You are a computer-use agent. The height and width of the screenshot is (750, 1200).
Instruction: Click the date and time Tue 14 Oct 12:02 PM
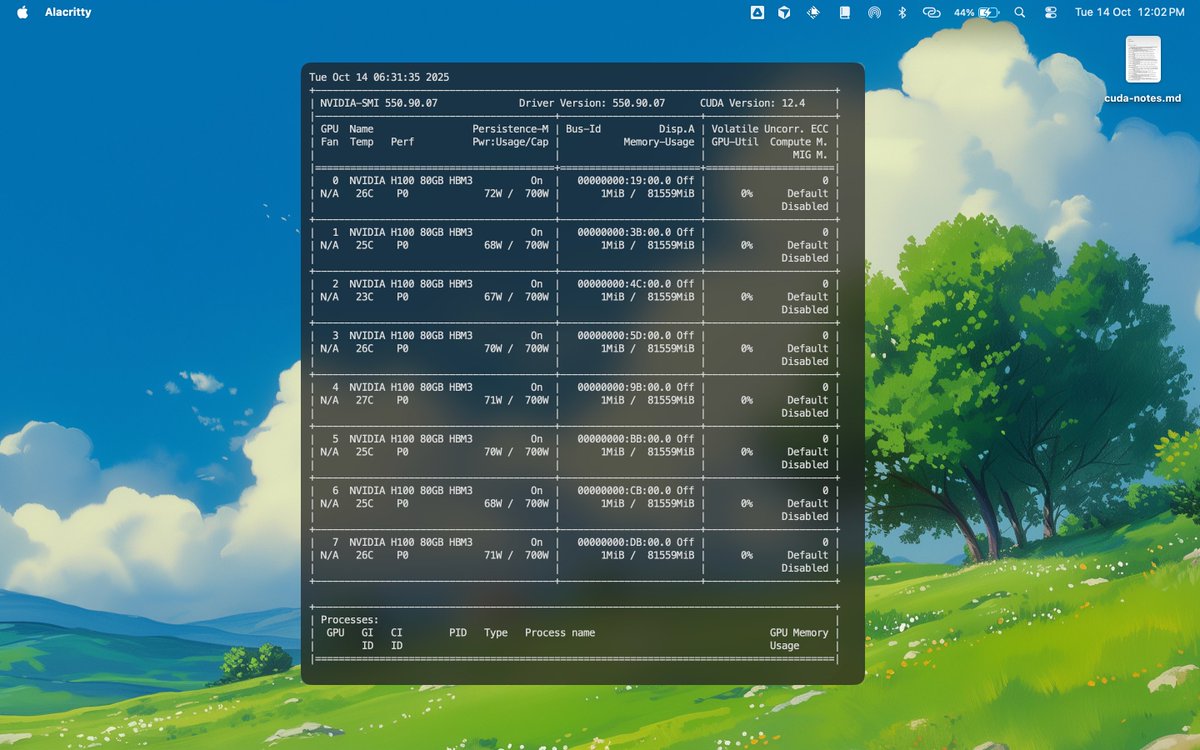click(x=1129, y=12)
